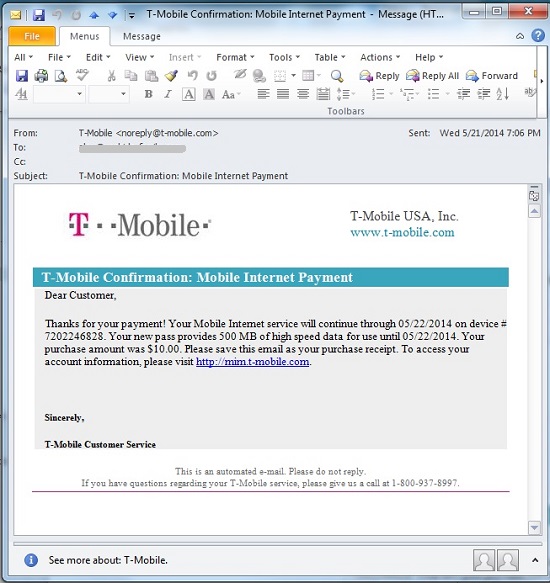Open the Tools menu dropdown
Image resolution: width=550 pixels, height=583 pixels.
[284, 57]
